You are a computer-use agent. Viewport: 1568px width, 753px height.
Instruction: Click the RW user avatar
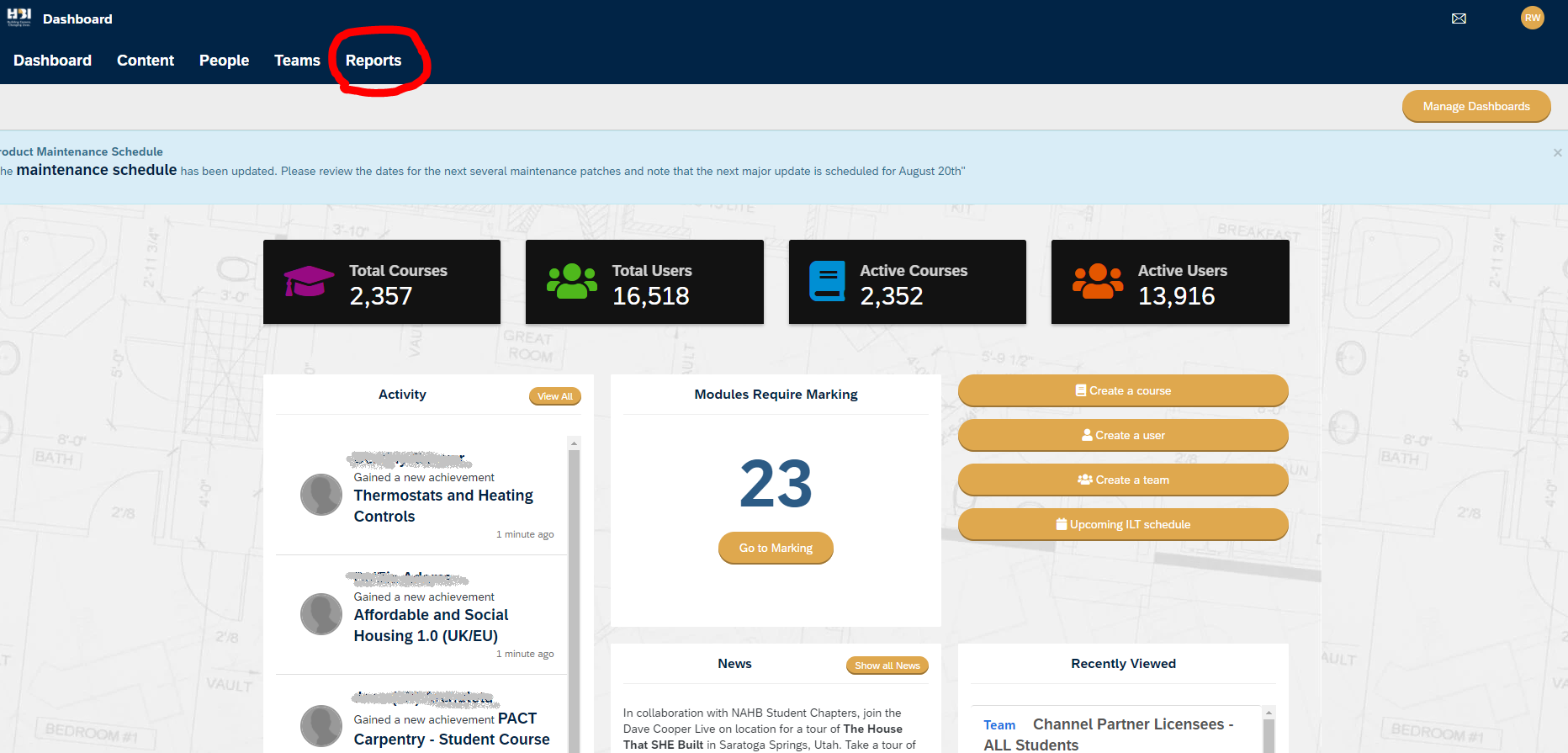(x=1532, y=18)
